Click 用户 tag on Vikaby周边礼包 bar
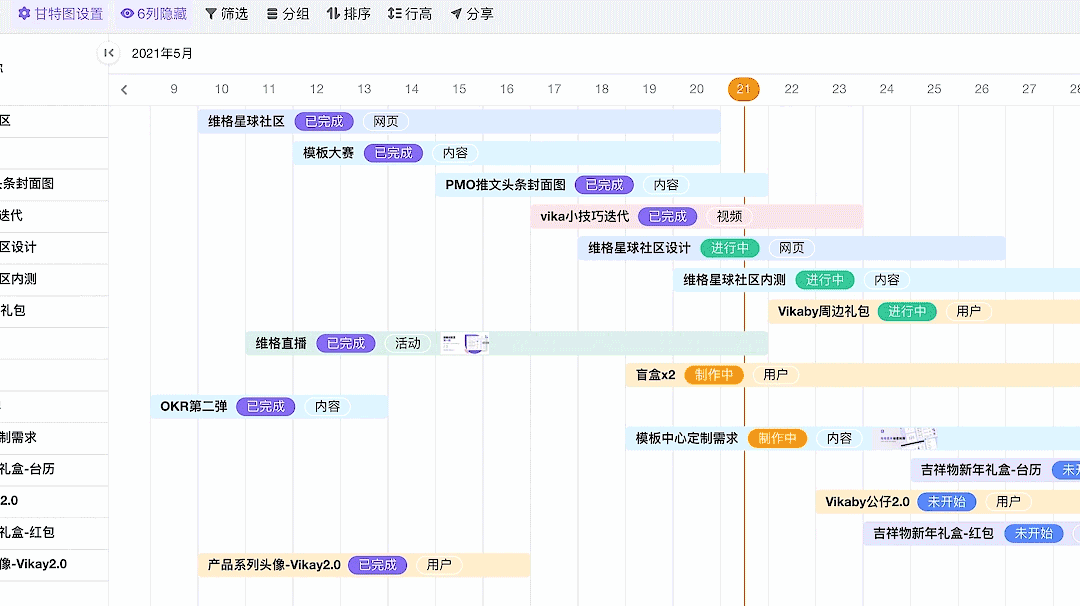This screenshot has width=1080, height=606. point(968,311)
